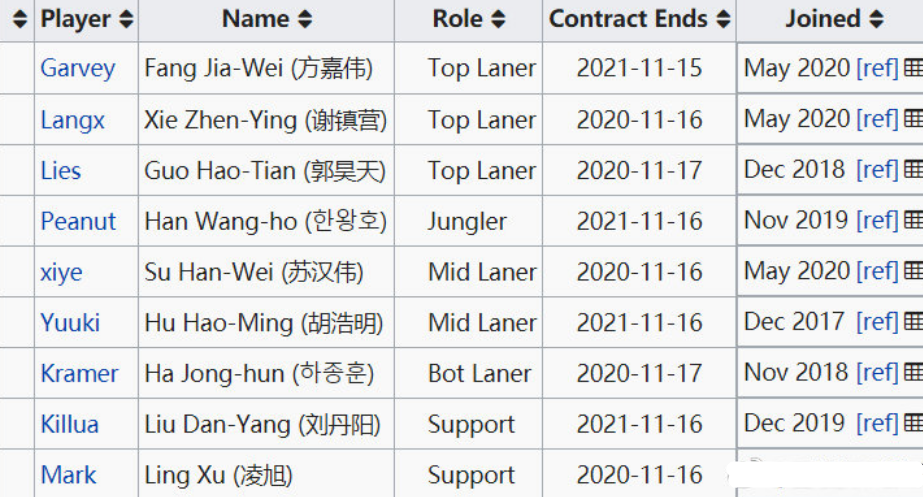Viewport: 923px width, 497px height.
Task: Open Peanut's player page
Action: coord(78,221)
